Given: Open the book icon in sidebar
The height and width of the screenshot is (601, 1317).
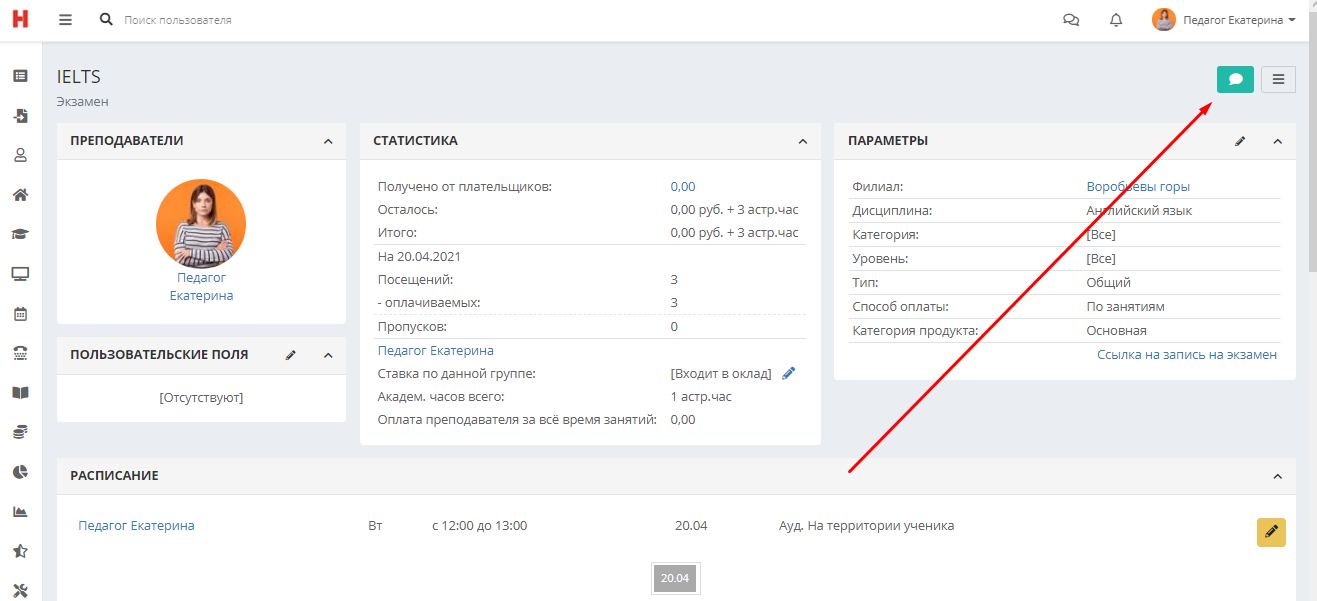Looking at the screenshot, I should (x=20, y=392).
